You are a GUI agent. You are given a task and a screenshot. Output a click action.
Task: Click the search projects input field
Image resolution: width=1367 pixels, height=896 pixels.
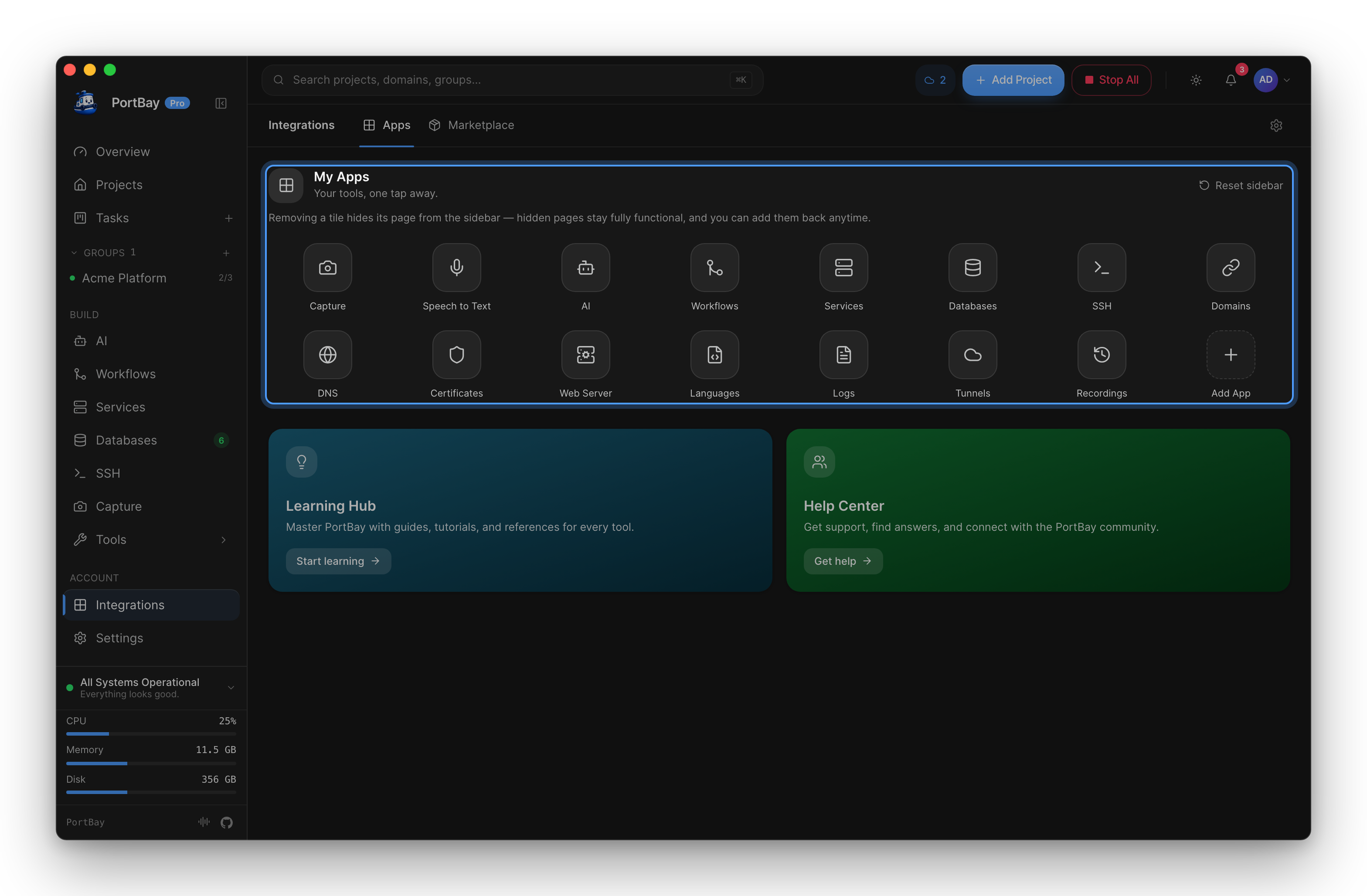coord(512,80)
